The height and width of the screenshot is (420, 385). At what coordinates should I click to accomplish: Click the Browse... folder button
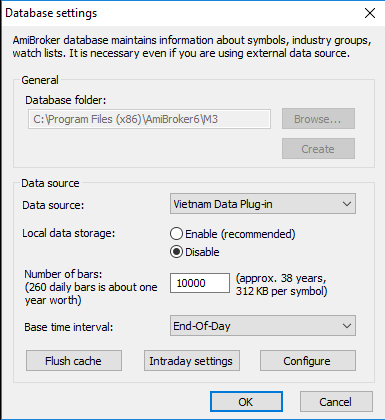pyautogui.click(x=318, y=119)
